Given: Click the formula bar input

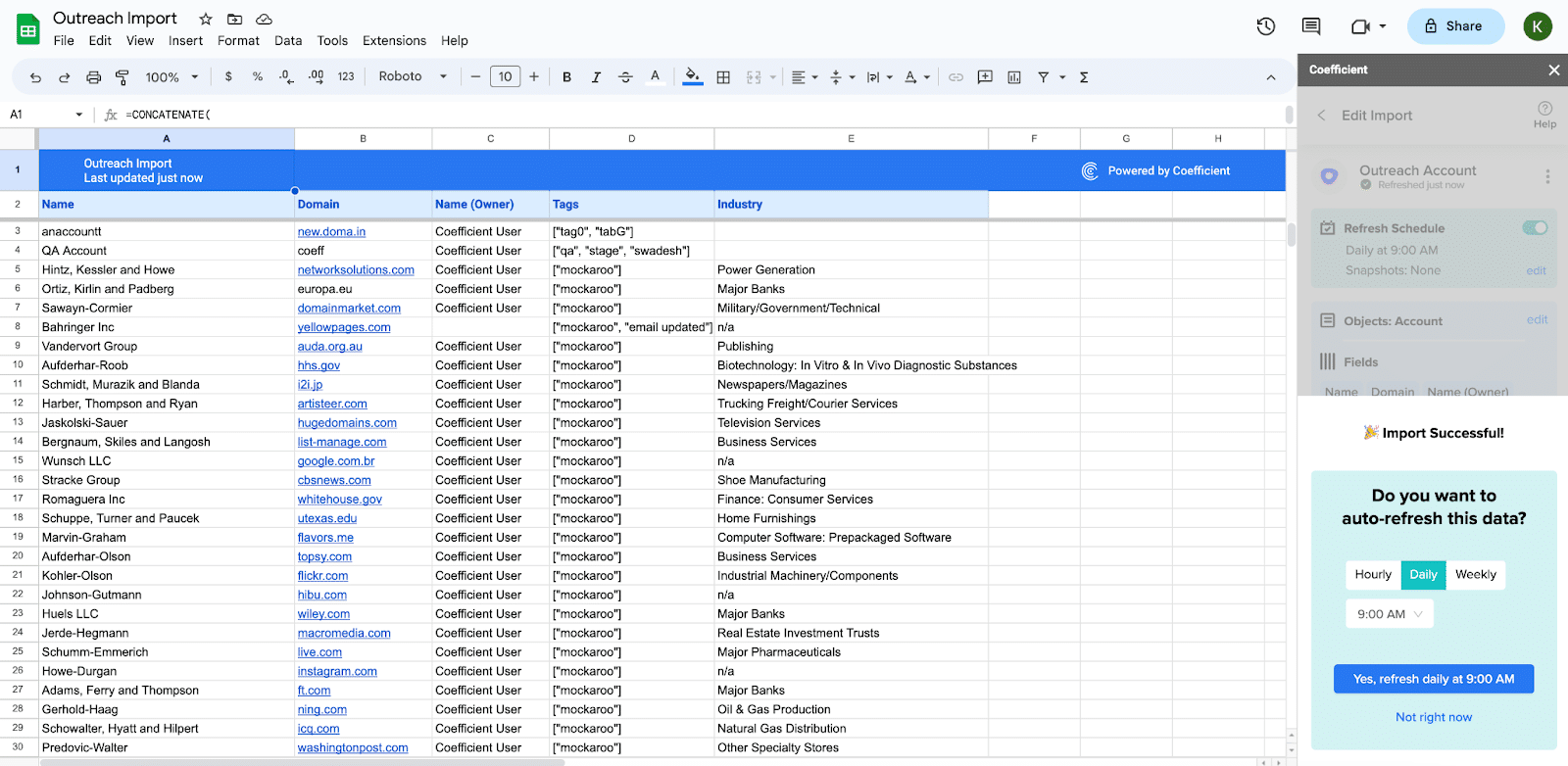Looking at the screenshot, I should 701,115.
